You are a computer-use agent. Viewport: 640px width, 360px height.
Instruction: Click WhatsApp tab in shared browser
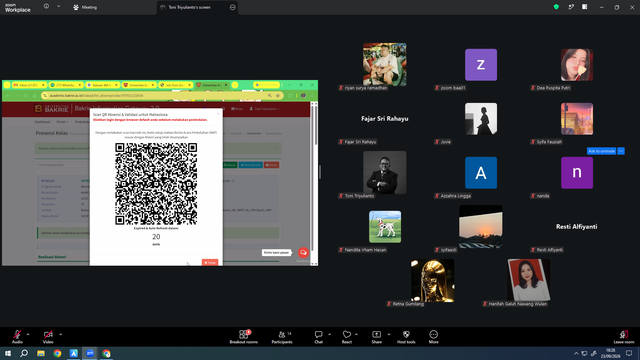click(x=65, y=85)
